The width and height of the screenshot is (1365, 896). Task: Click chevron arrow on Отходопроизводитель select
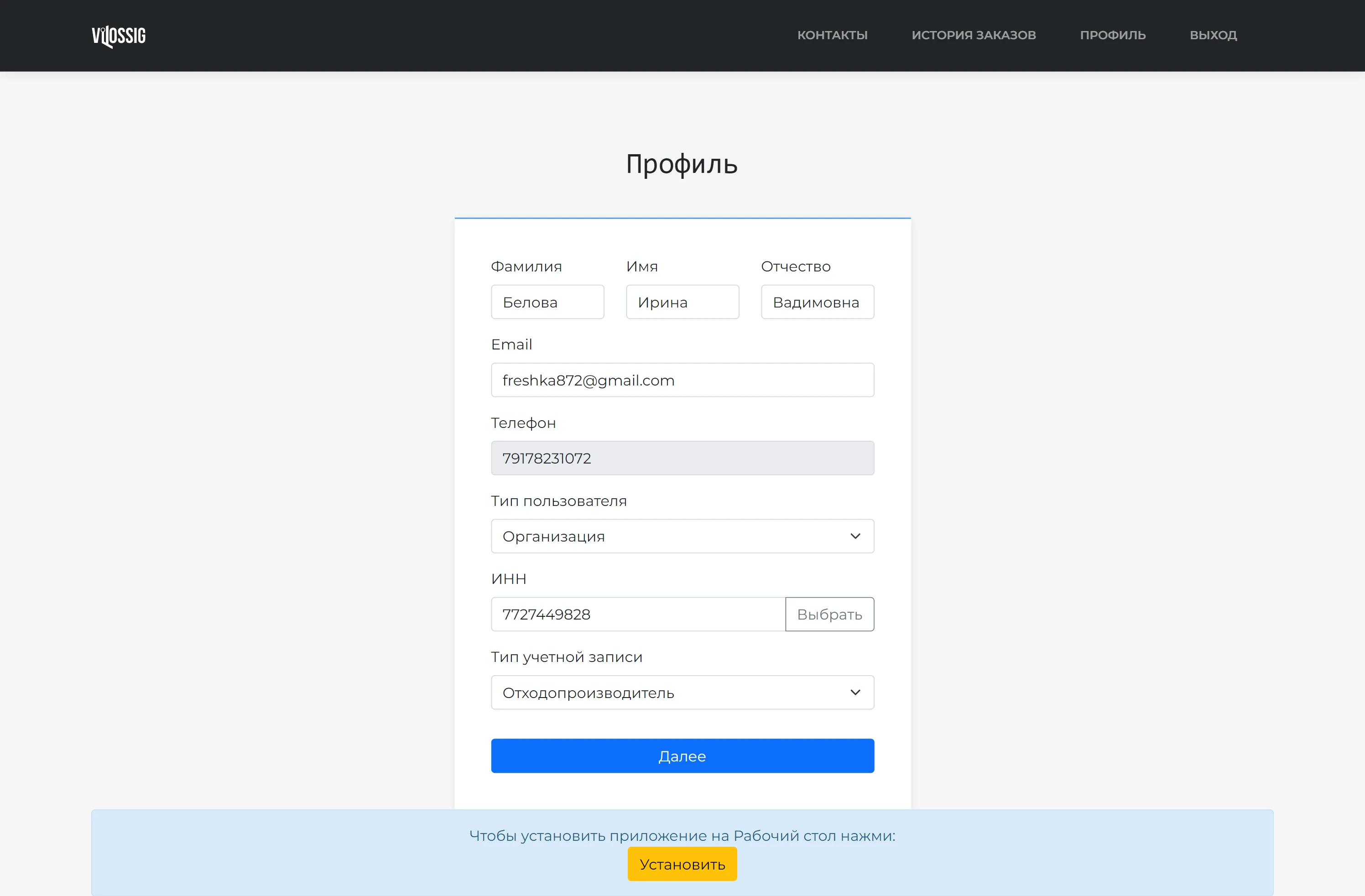coord(855,693)
